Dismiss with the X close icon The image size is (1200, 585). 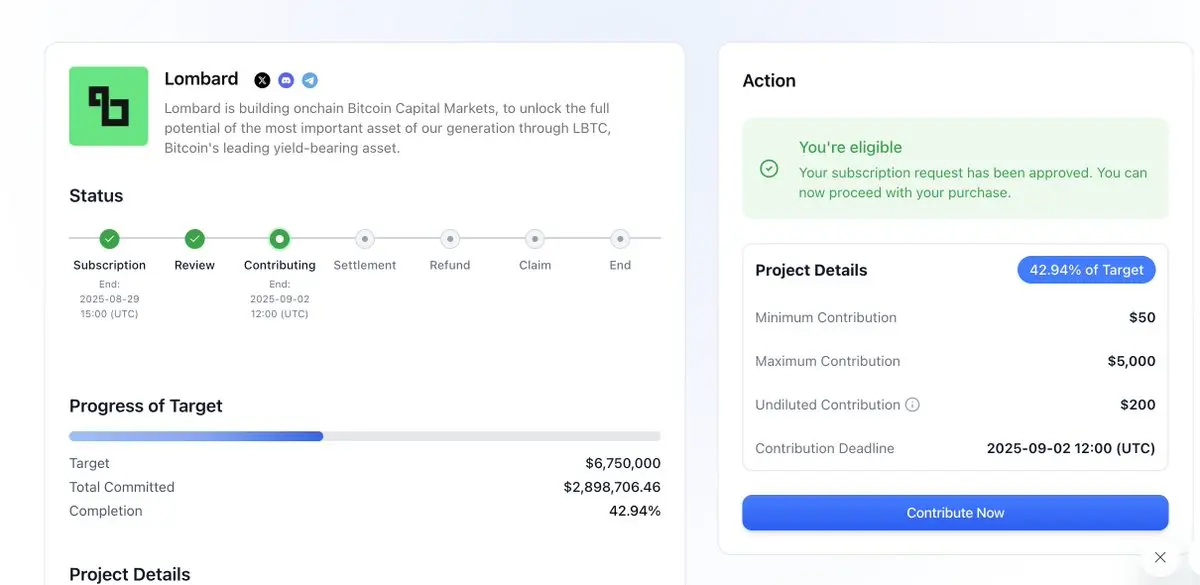tap(1160, 557)
